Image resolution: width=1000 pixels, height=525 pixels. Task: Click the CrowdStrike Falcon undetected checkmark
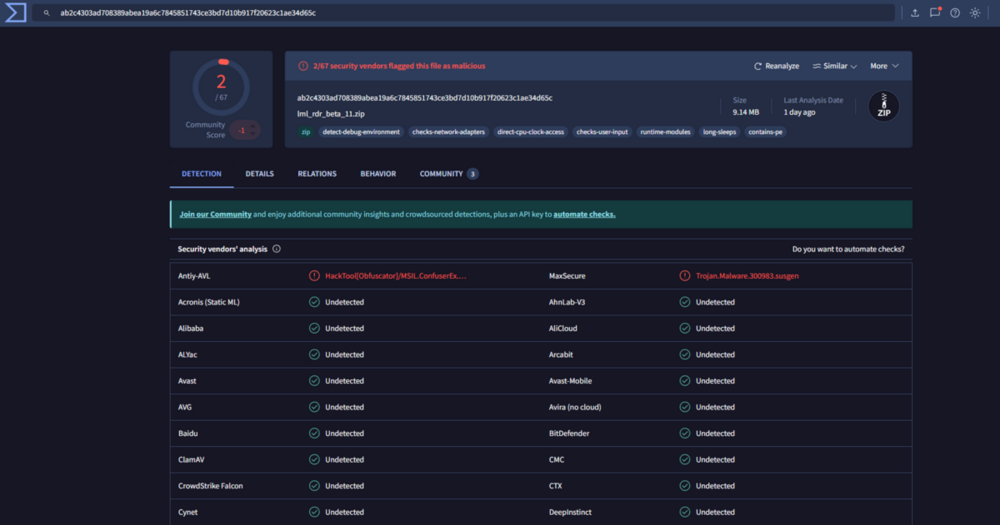point(314,485)
